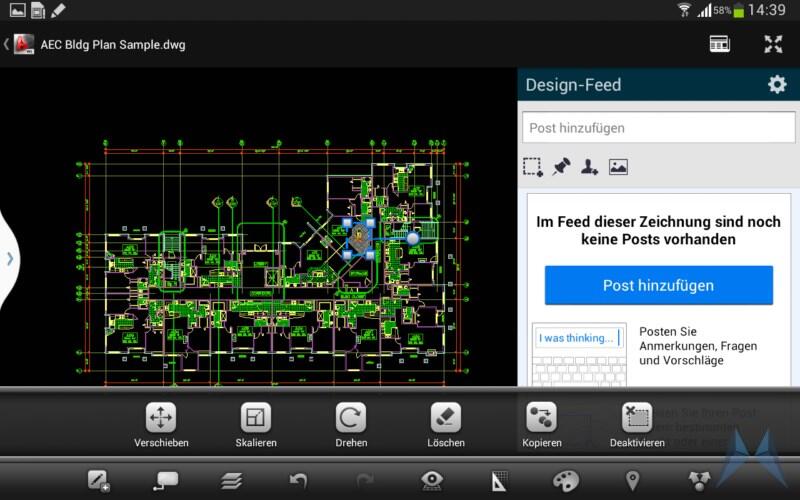Expand the left side panel chevron
Screen dimensions: 800x500
[10, 258]
